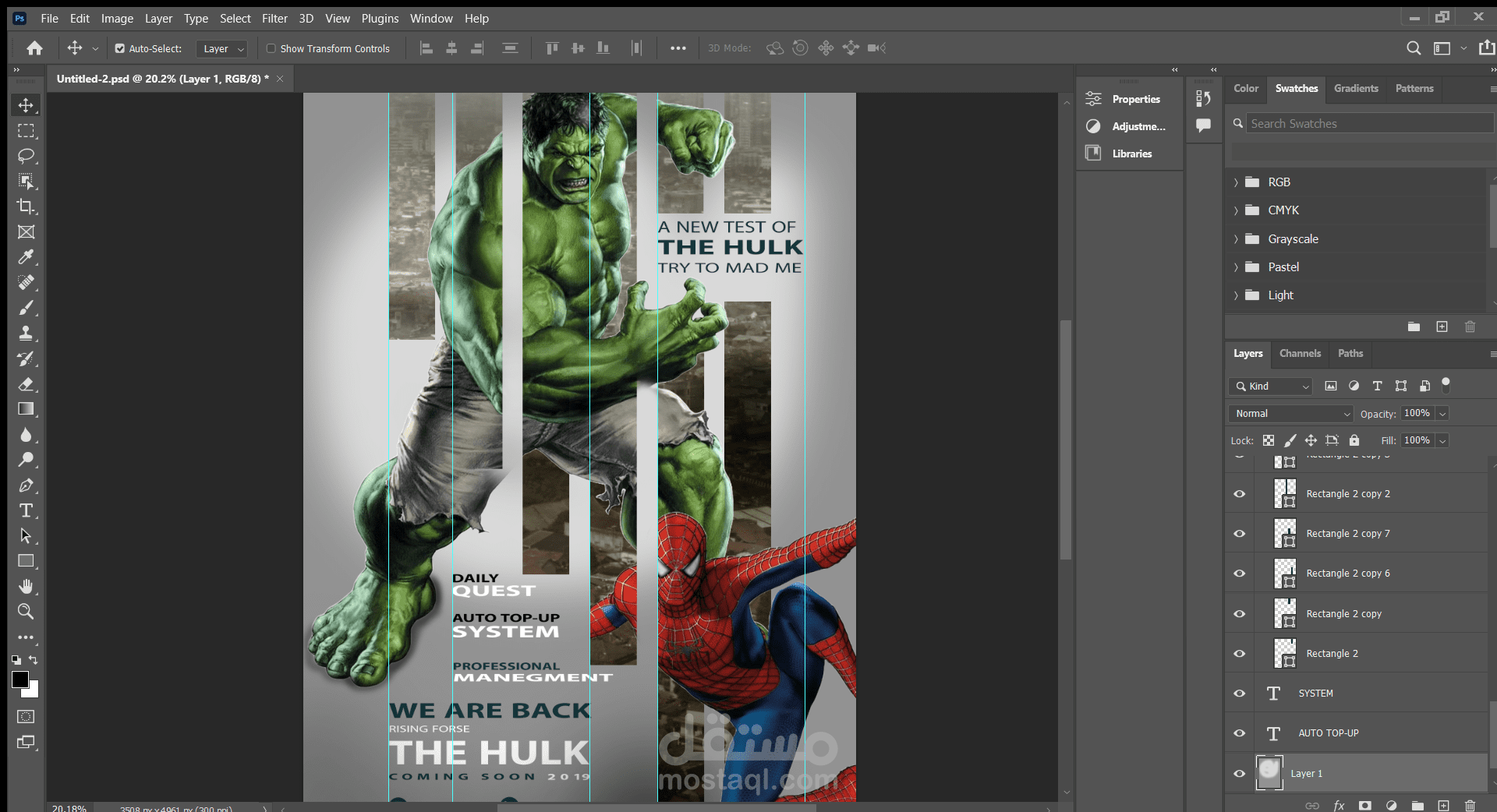The width and height of the screenshot is (1497, 812).
Task: Hide the Rectangle 2 copy 2 layer
Action: tap(1240, 494)
